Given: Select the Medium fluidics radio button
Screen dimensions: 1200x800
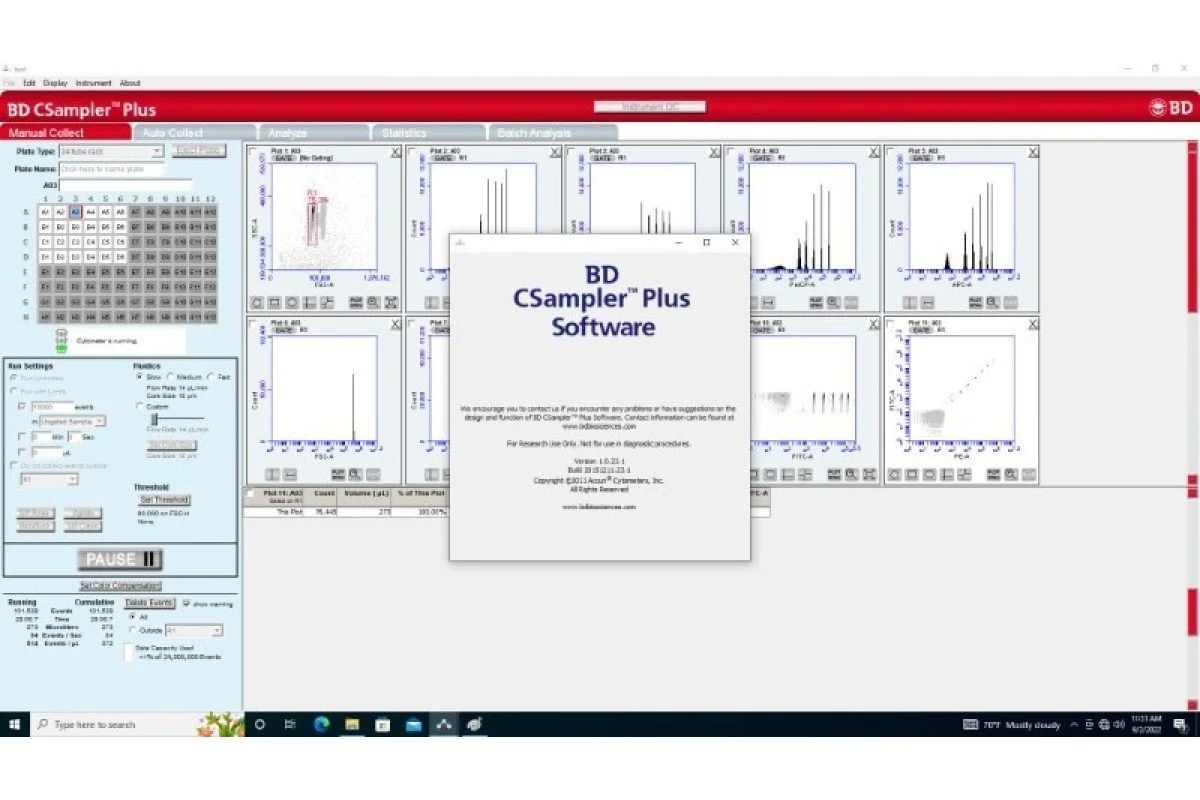Looking at the screenshot, I should (169, 377).
